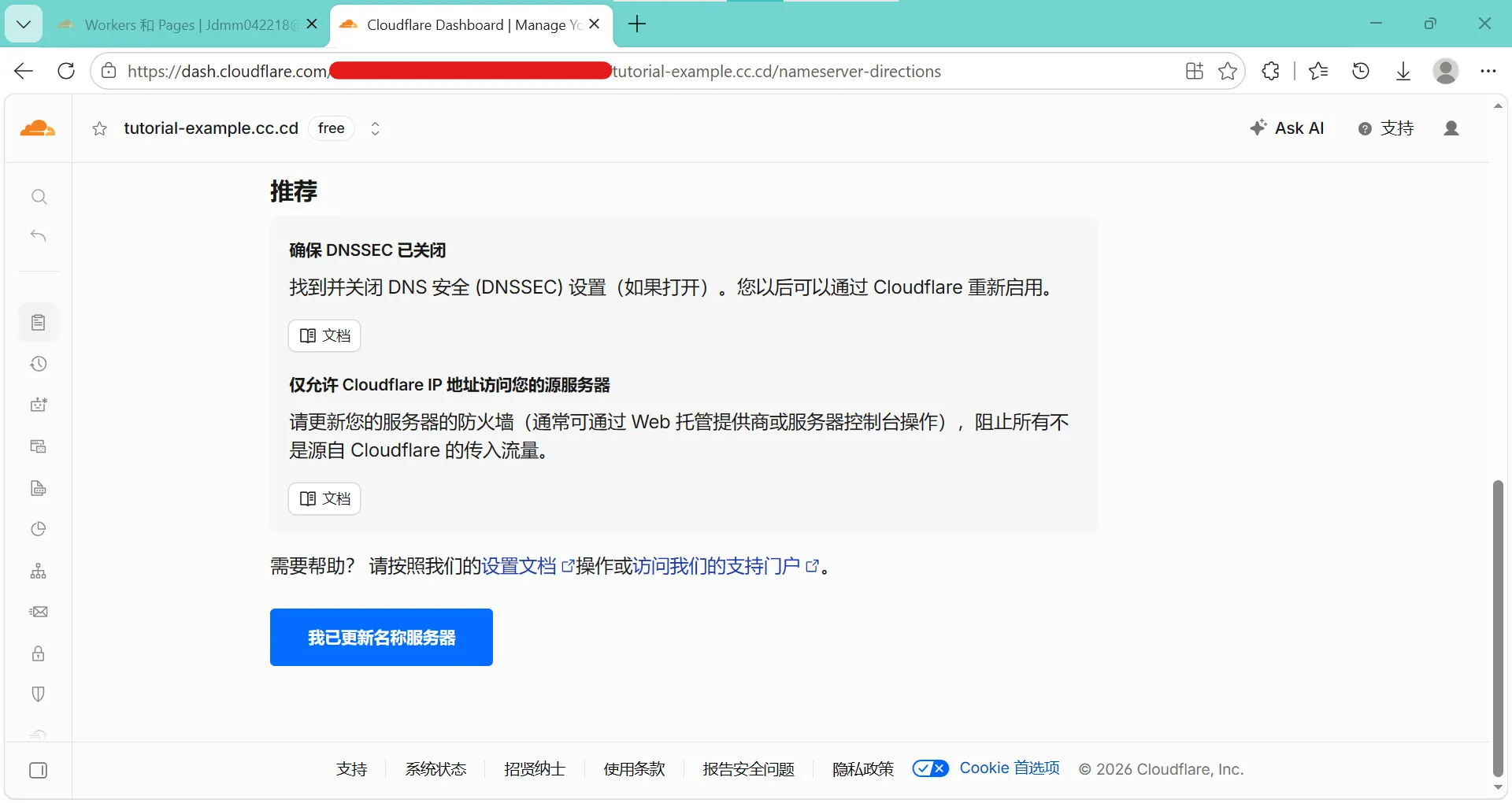Click 报告安全问题 footer link
Viewport: 1512px width, 803px height.
pos(749,769)
